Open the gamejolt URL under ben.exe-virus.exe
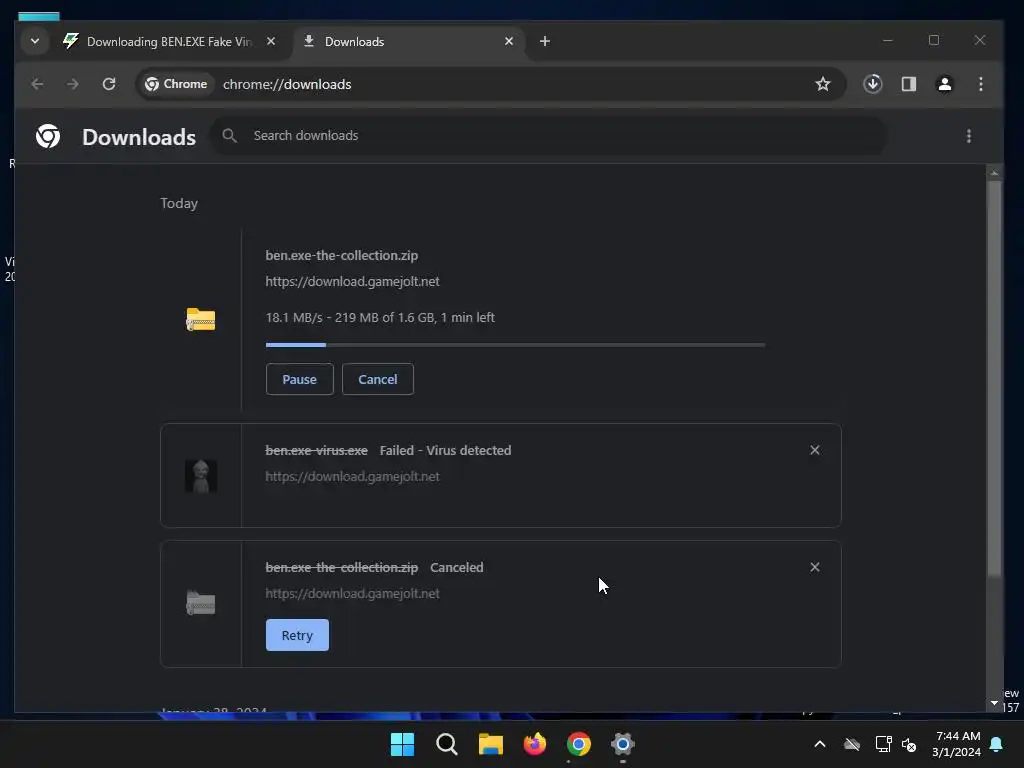Image resolution: width=1024 pixels, height=768 pixels. pyautogui.click(x=352, y=477)
